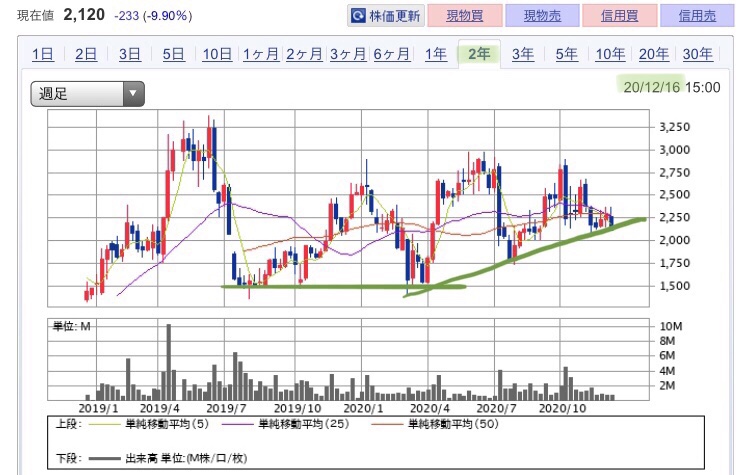Switch chart to 10日 range
The image size is (749, 475).
pyautogui.click(x=217, y=54)
